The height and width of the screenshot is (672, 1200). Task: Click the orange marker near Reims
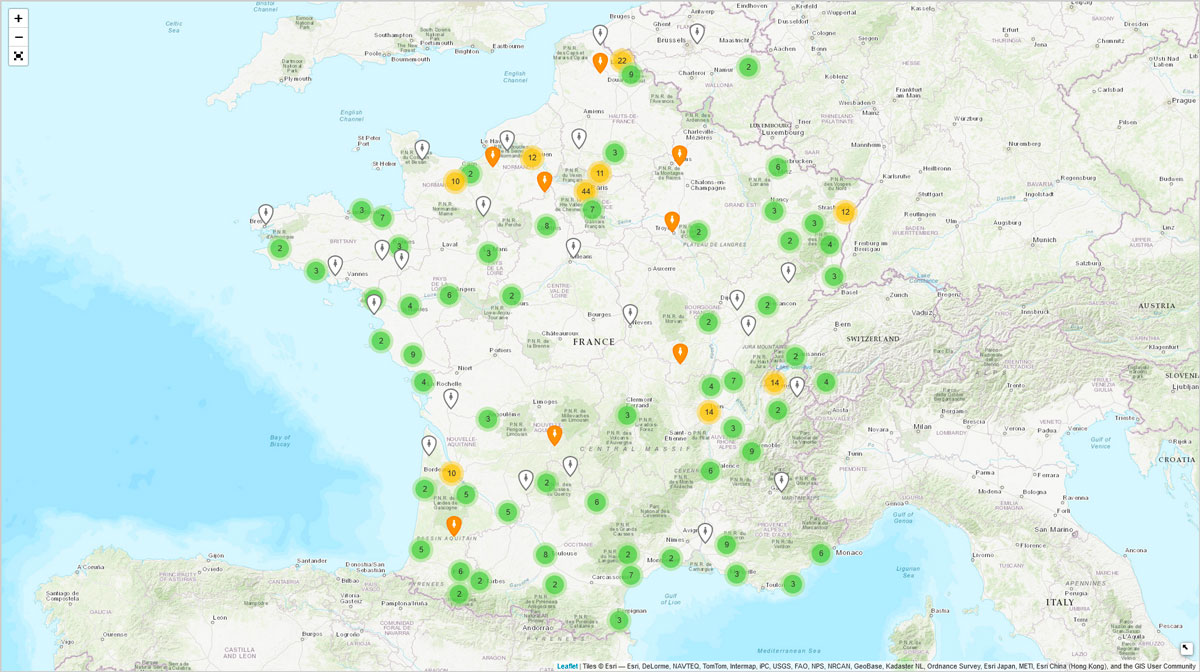(680, 155)
